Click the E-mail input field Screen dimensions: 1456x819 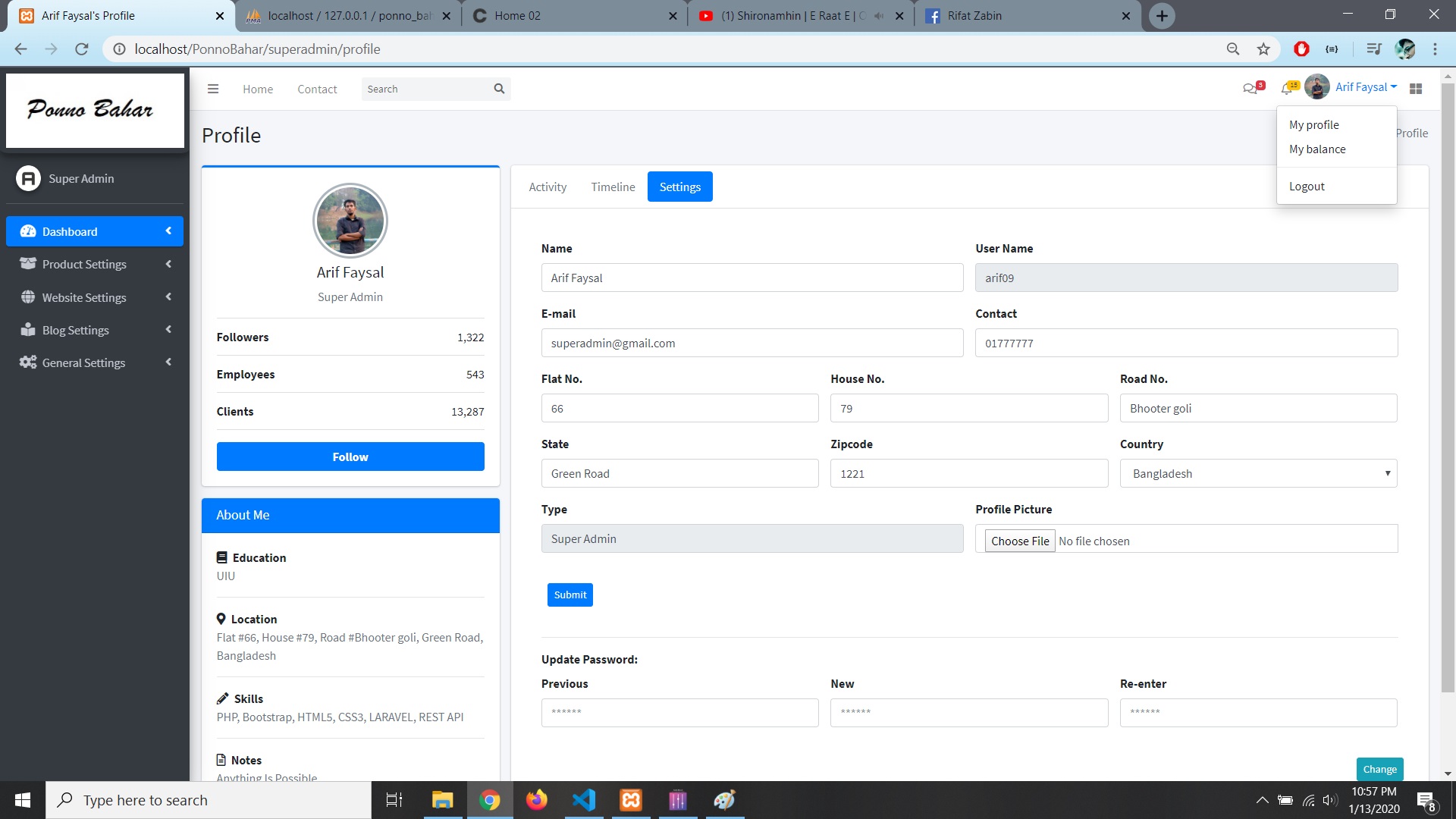[752, 343]
